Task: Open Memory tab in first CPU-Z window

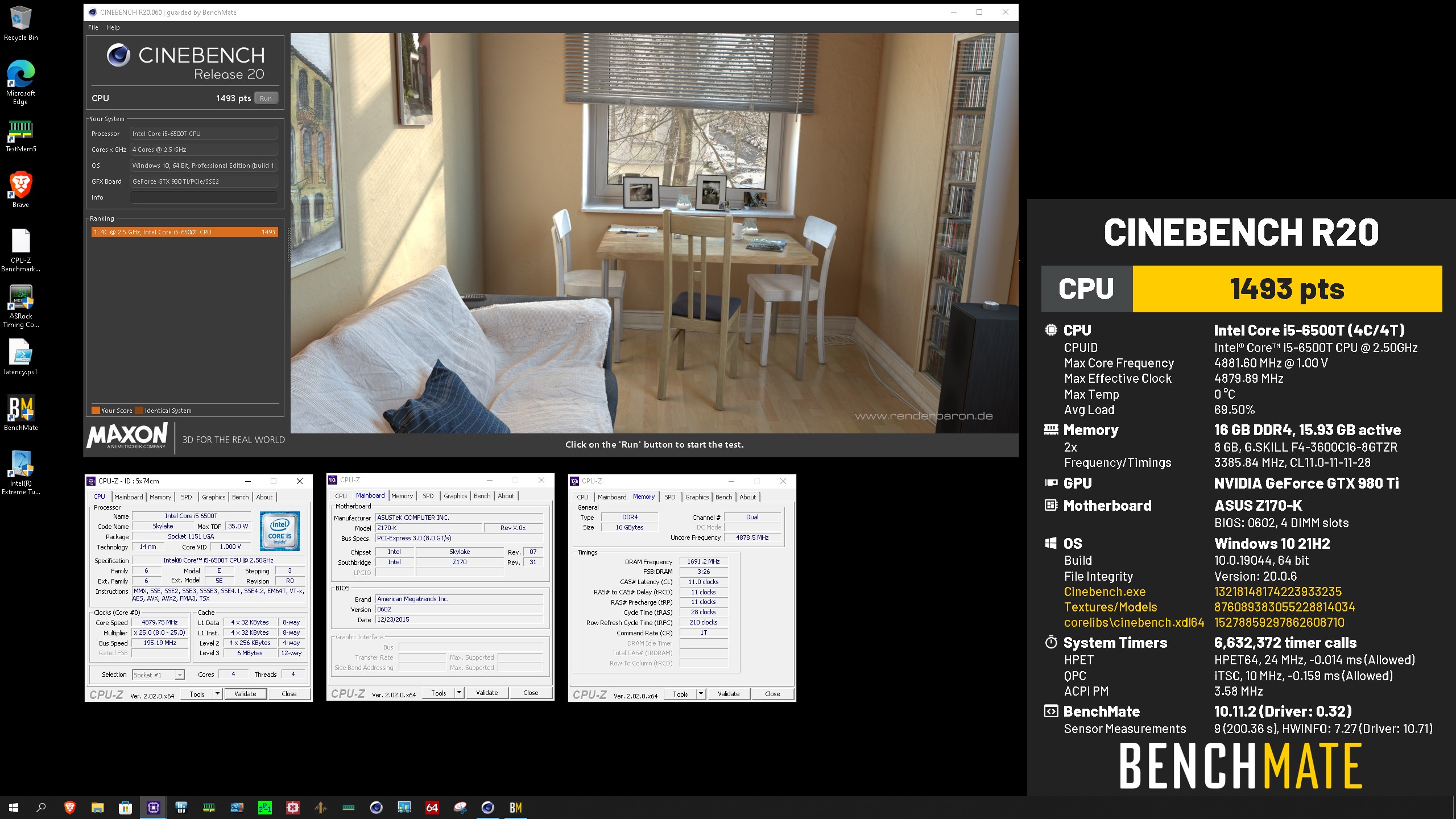Action: 160,497
